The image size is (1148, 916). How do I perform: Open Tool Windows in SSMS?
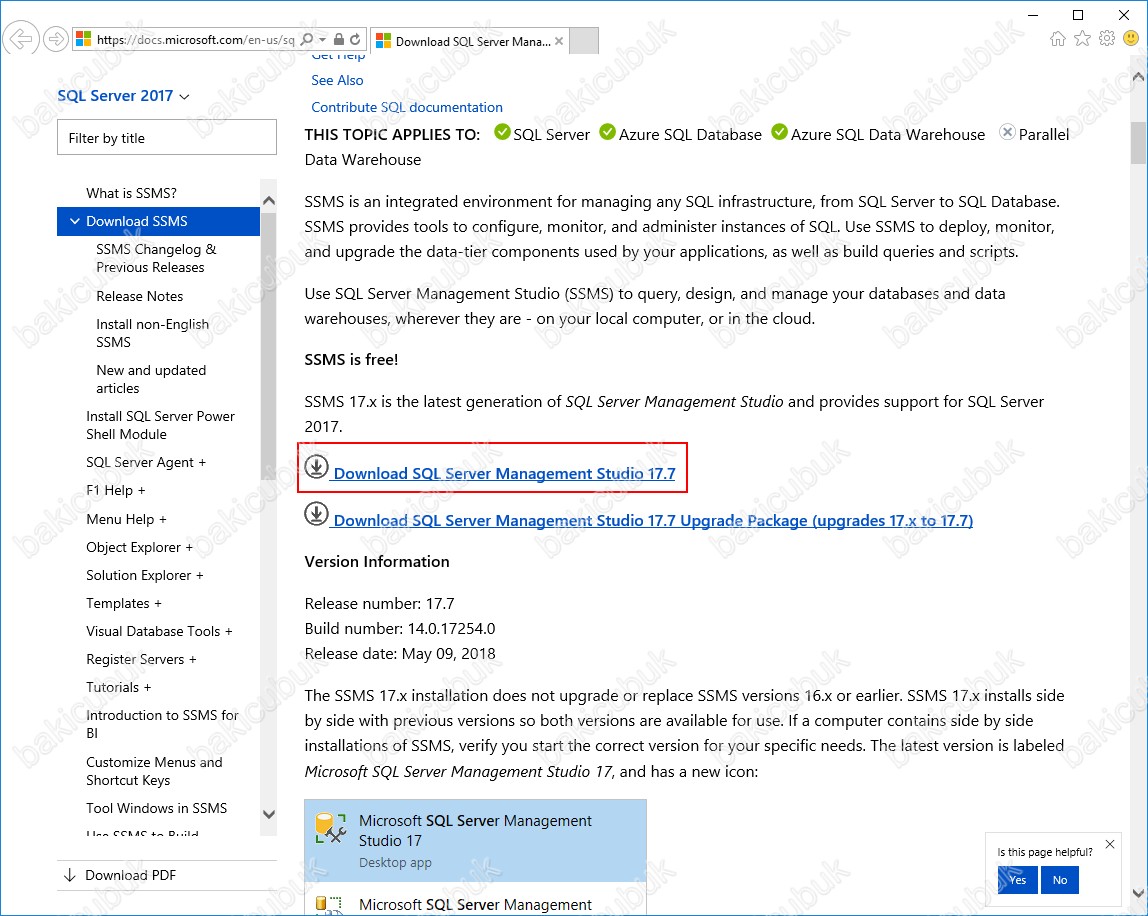click(157, 808)
